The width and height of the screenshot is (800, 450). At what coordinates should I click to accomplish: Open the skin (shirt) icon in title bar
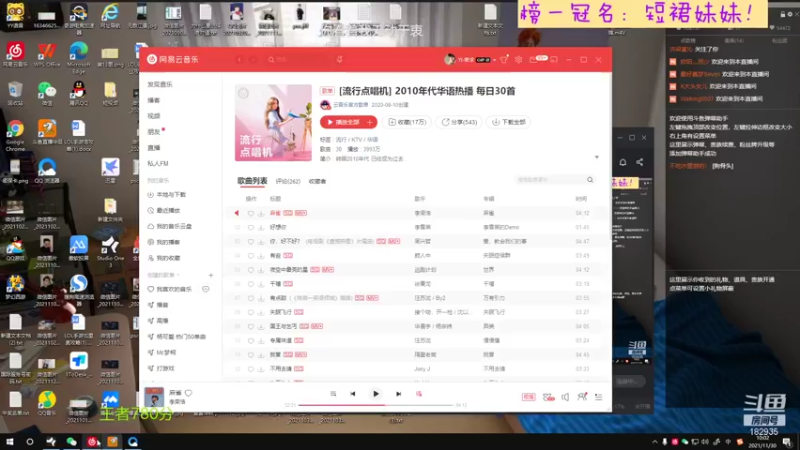click(x=504, y=60)
